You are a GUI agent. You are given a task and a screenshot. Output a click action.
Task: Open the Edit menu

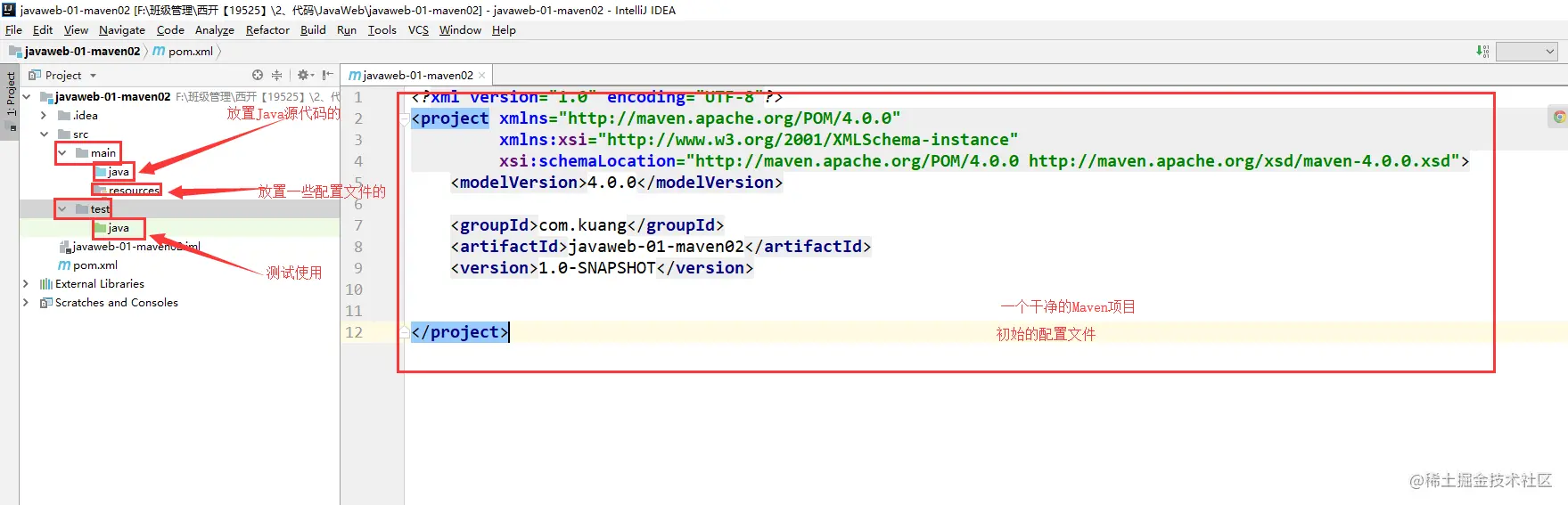(43, 30)
